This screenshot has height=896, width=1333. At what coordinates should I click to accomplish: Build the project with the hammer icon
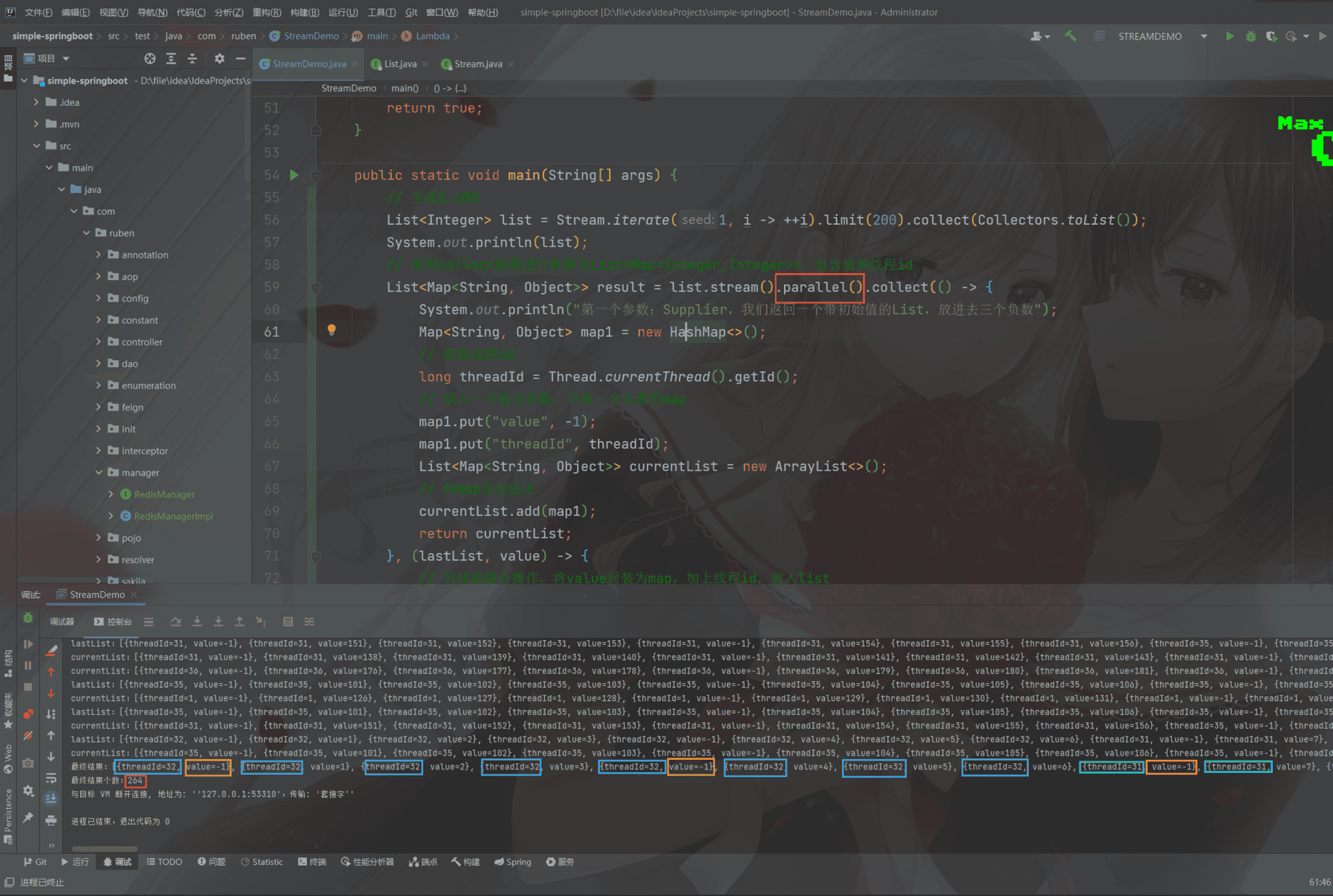coord(1070,36)
